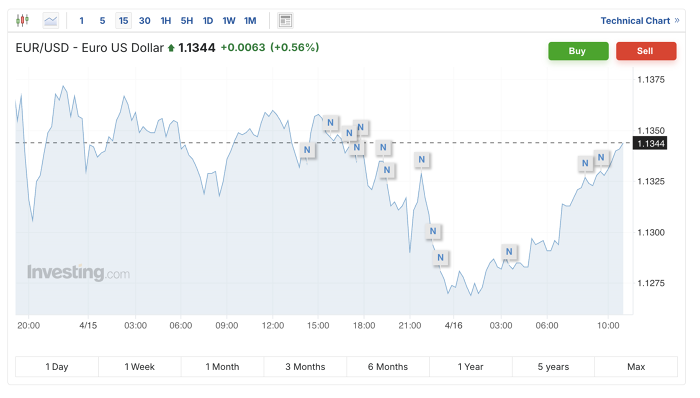The width and height of the screenshot is (700, 398).
Task: Open the news marker at the 21:00 spike
Action: click(x=422, y=159)
